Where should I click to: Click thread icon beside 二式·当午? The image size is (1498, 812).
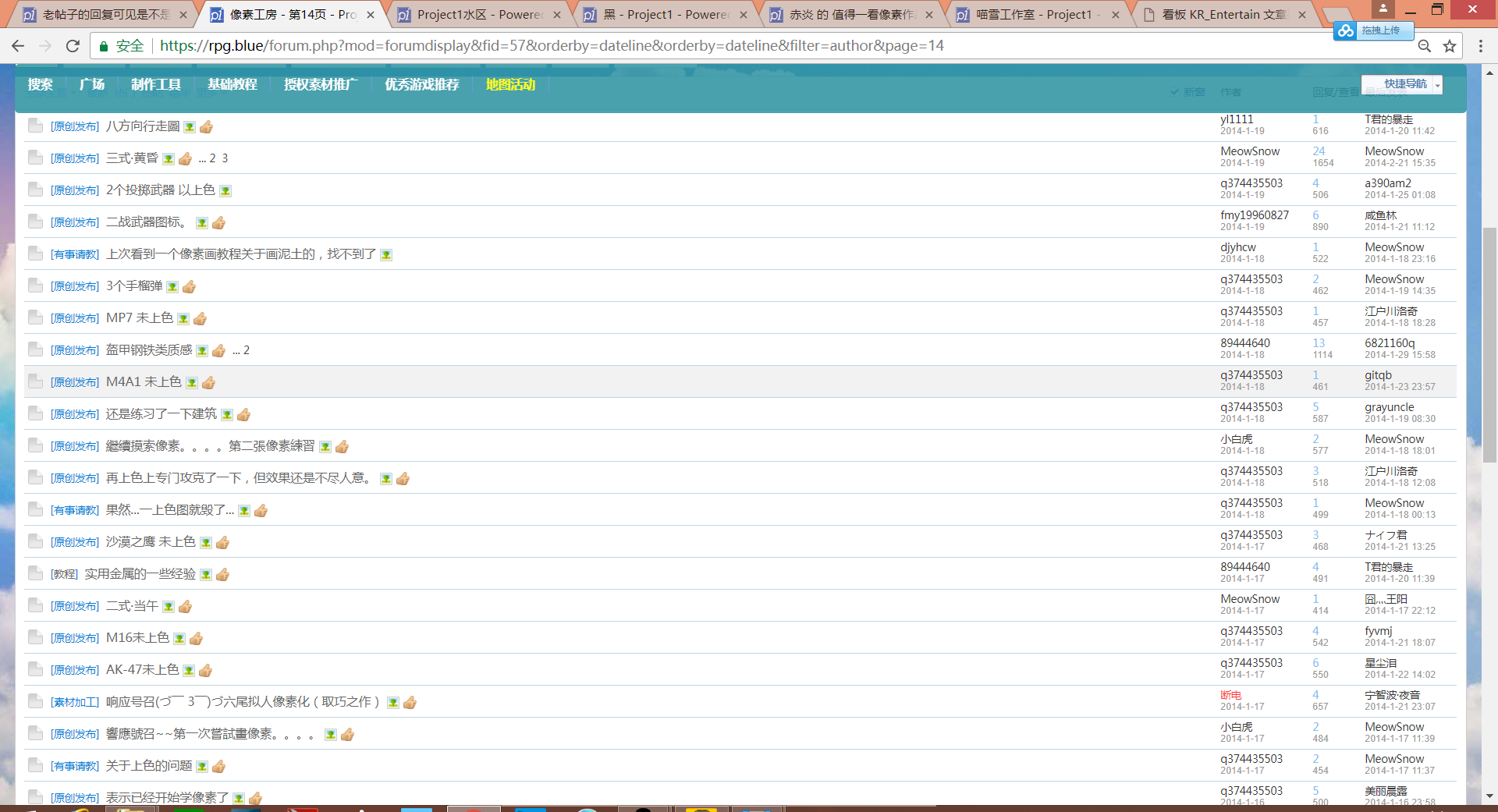point(35,605)
